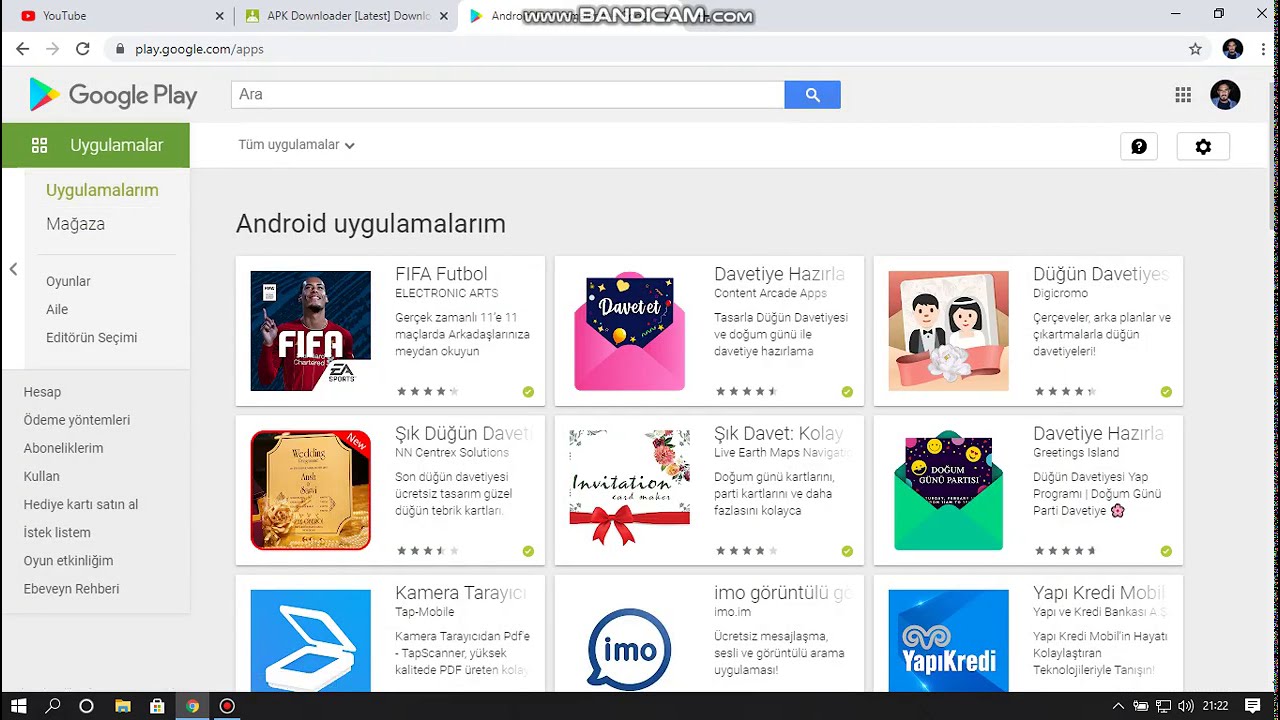The image size is (1280, 720).
Task: Open the Kamera Tarayıcı scanner icon
Action: coord(310,640)
